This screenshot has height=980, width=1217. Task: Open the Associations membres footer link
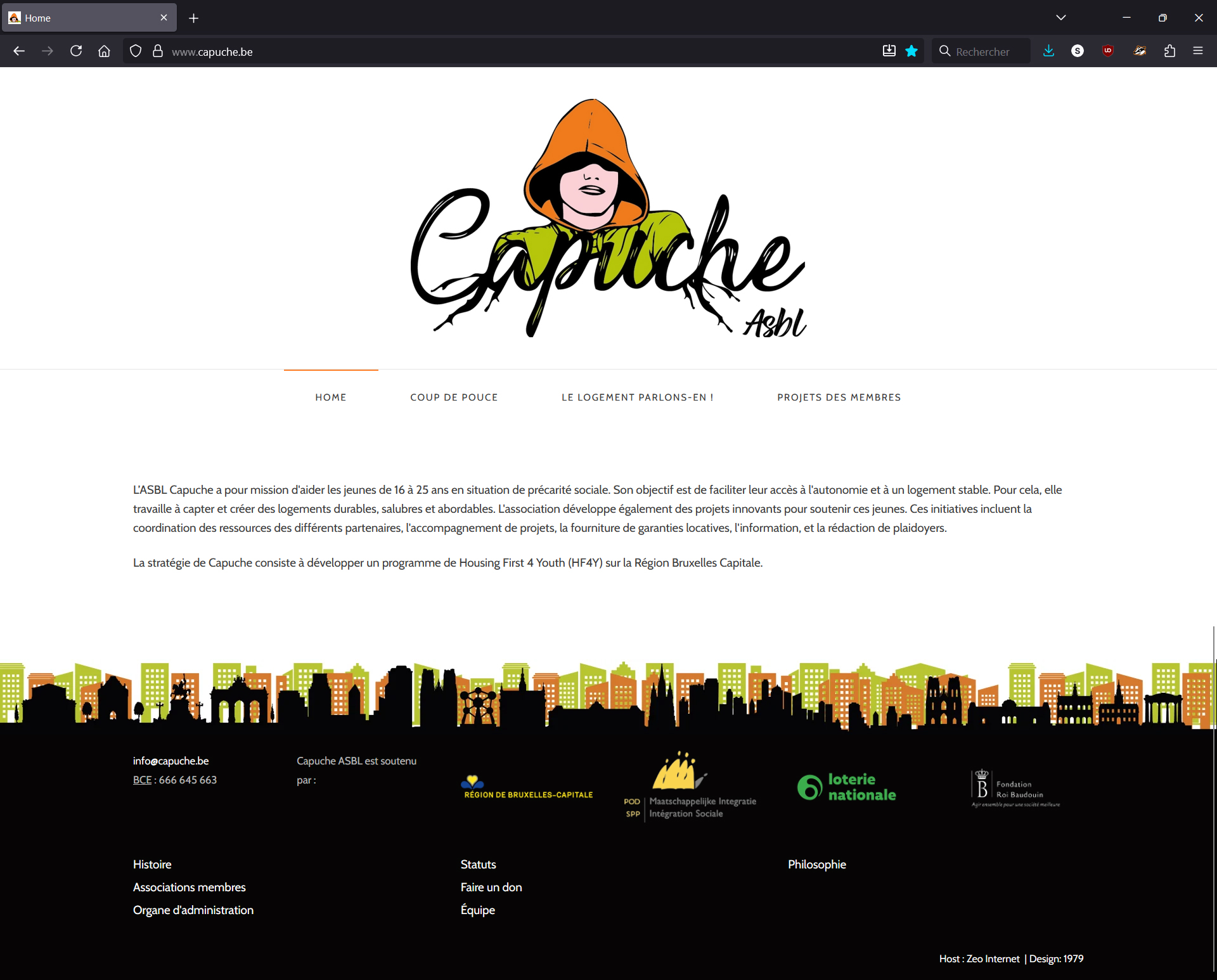[x=189, y=887]
